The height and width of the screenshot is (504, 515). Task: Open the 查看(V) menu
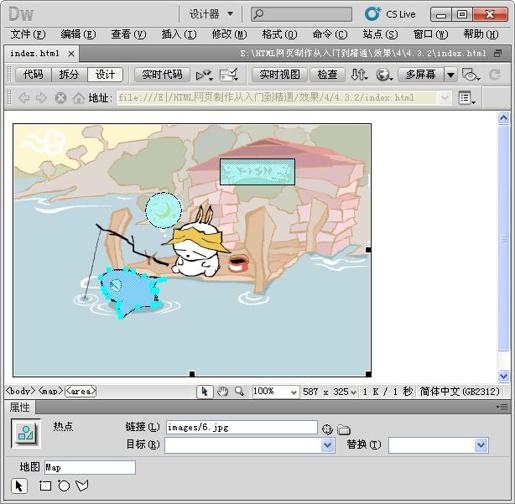point(129,34)
